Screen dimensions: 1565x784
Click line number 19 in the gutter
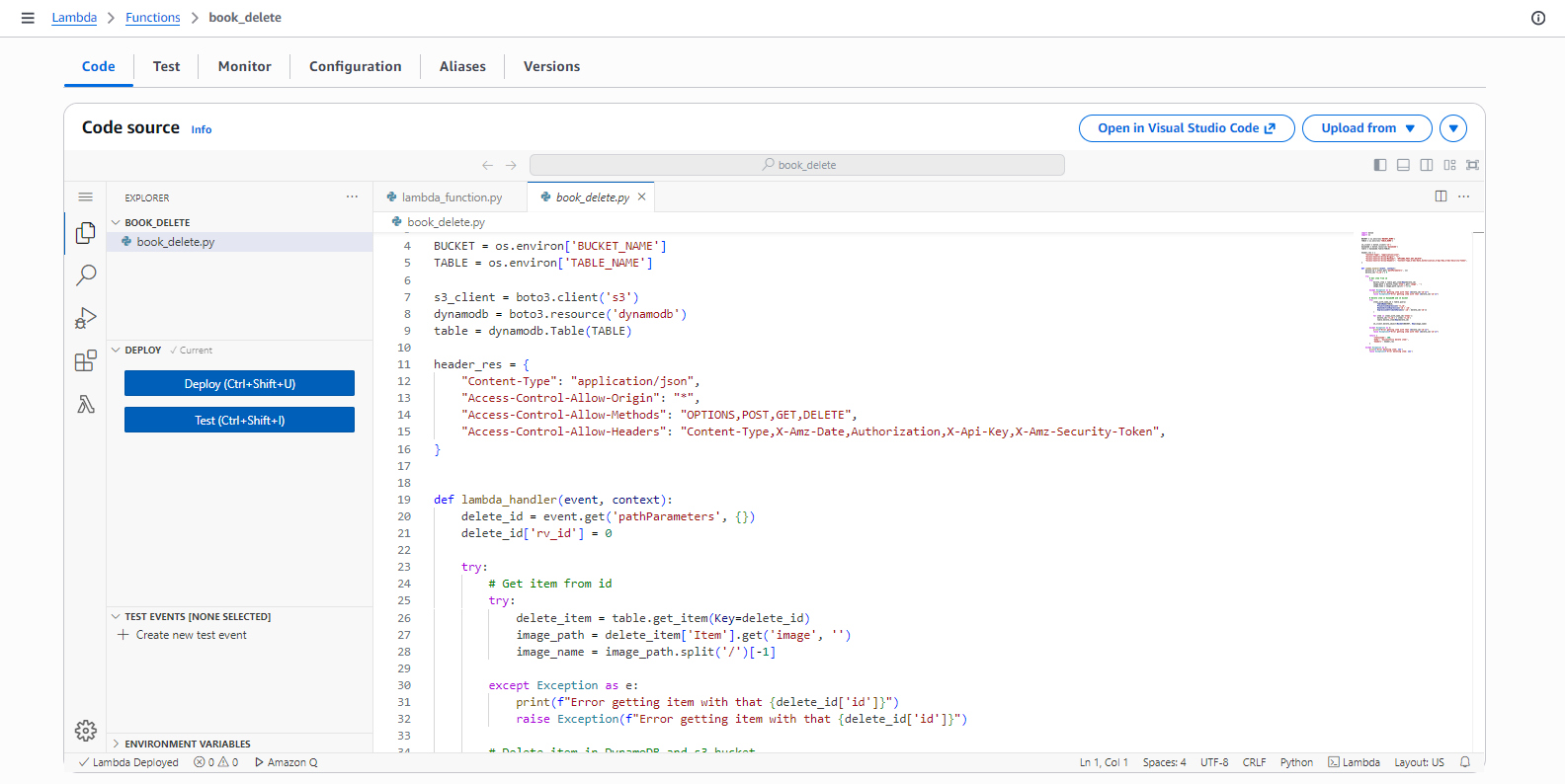404,500
